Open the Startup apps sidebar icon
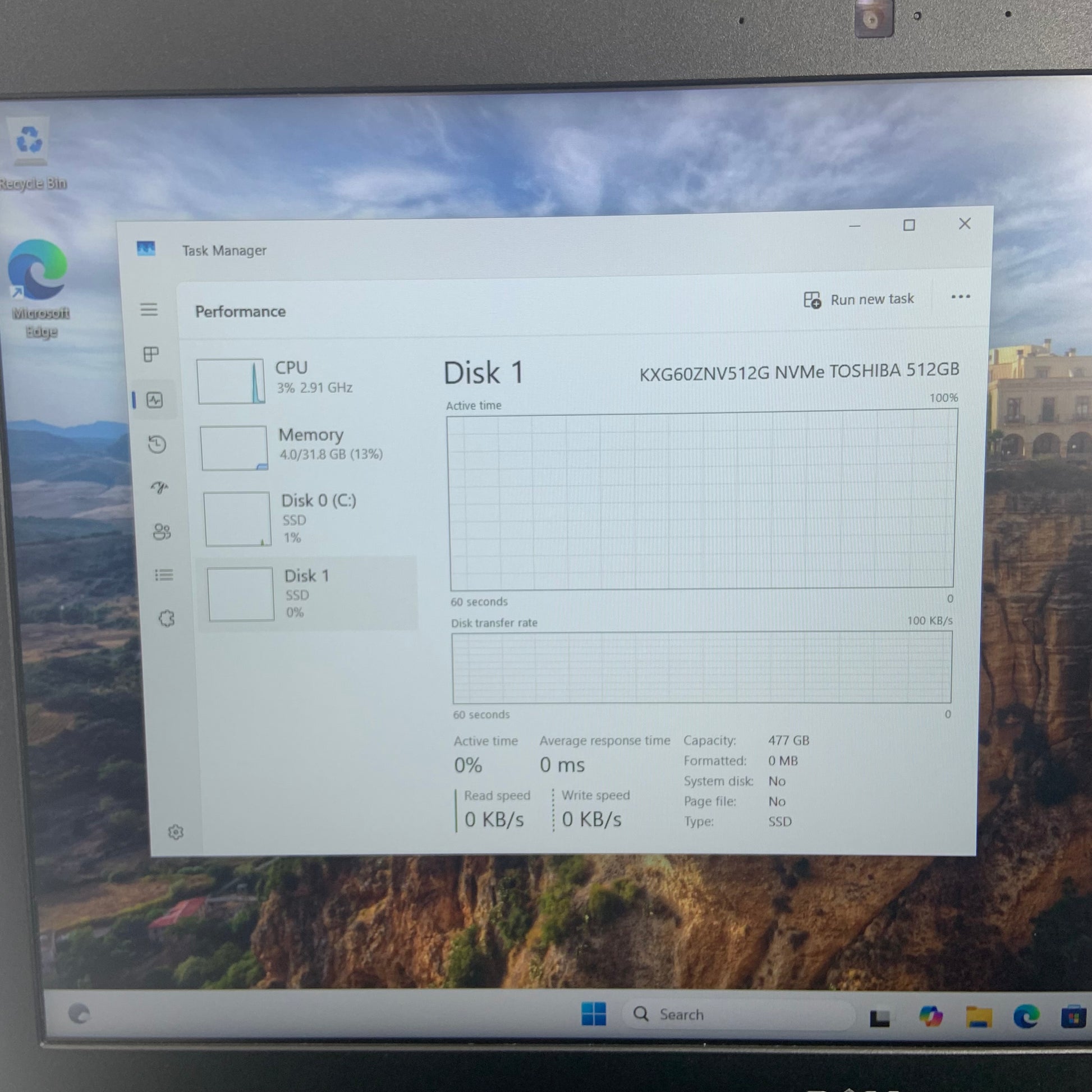Viewport: 1092px width, 1092px height. (160, 487)
